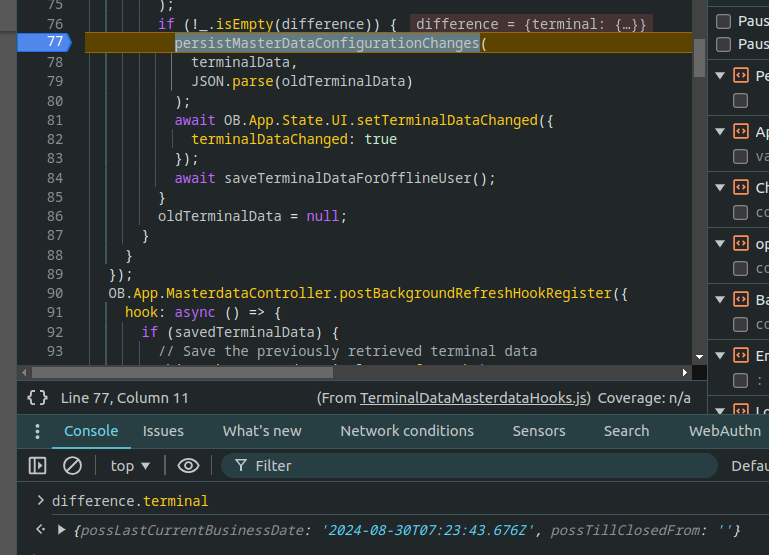The image size is (769, 555).
Task: Switch to the Issues tab
Action: coord(163,431)
